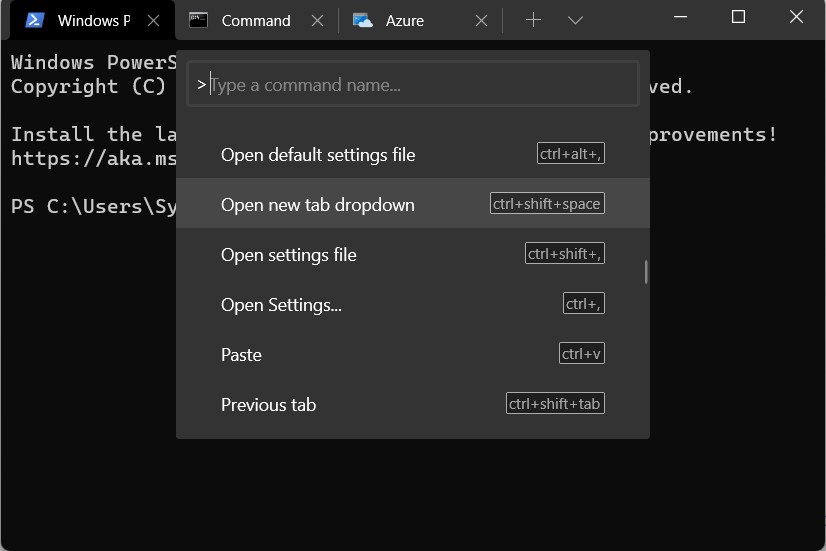Switch to the Command Prompt tab

pyautogui.click(x=257, y=21)
